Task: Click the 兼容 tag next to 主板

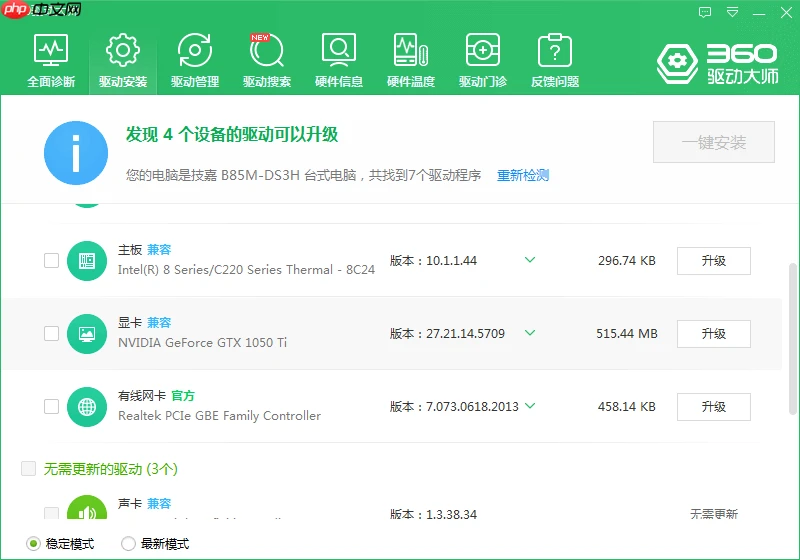Action: (159, 249)
